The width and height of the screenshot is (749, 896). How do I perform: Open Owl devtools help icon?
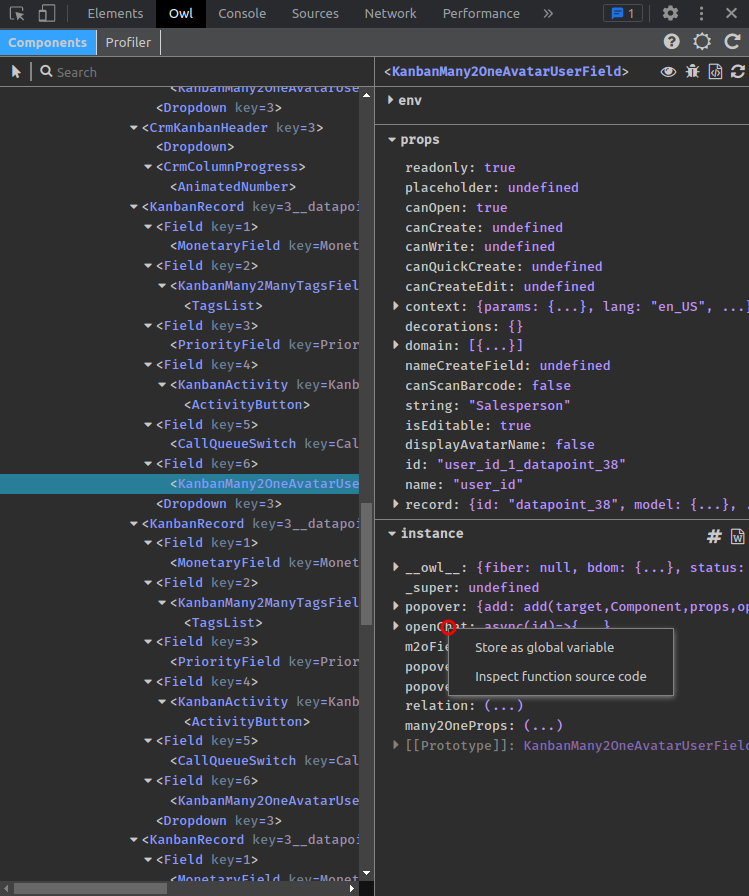(x=672, y=42)
